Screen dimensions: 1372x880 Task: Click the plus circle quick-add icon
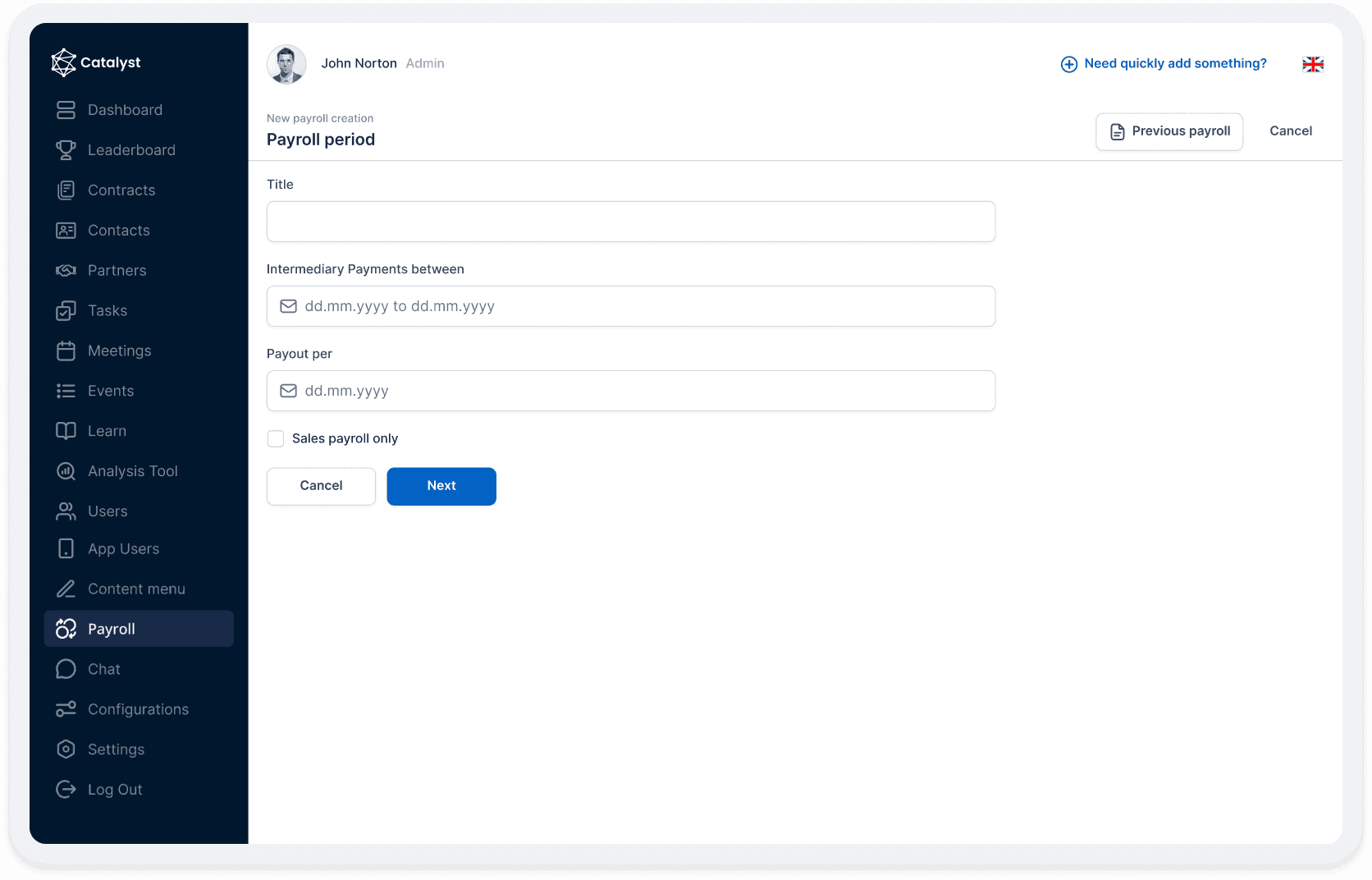(1068, 64)
